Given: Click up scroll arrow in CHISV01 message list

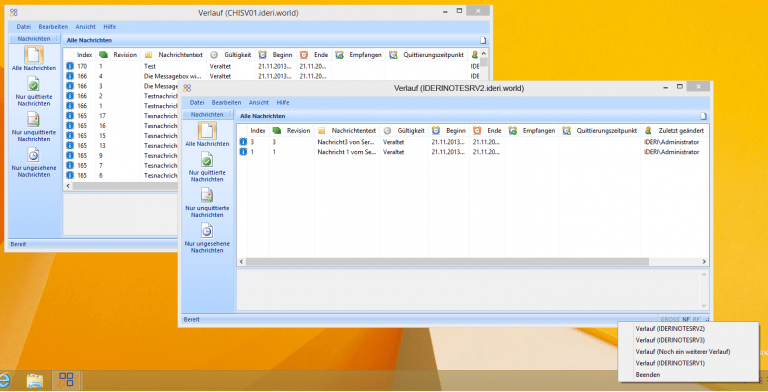Looking at the screenshot, I should click(483, 53).
